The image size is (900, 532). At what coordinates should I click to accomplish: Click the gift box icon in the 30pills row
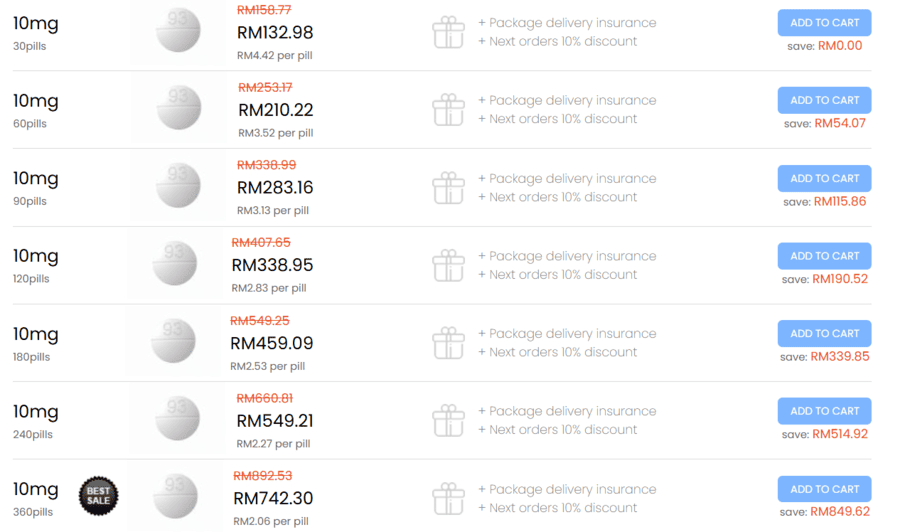(x=448, y=32)
